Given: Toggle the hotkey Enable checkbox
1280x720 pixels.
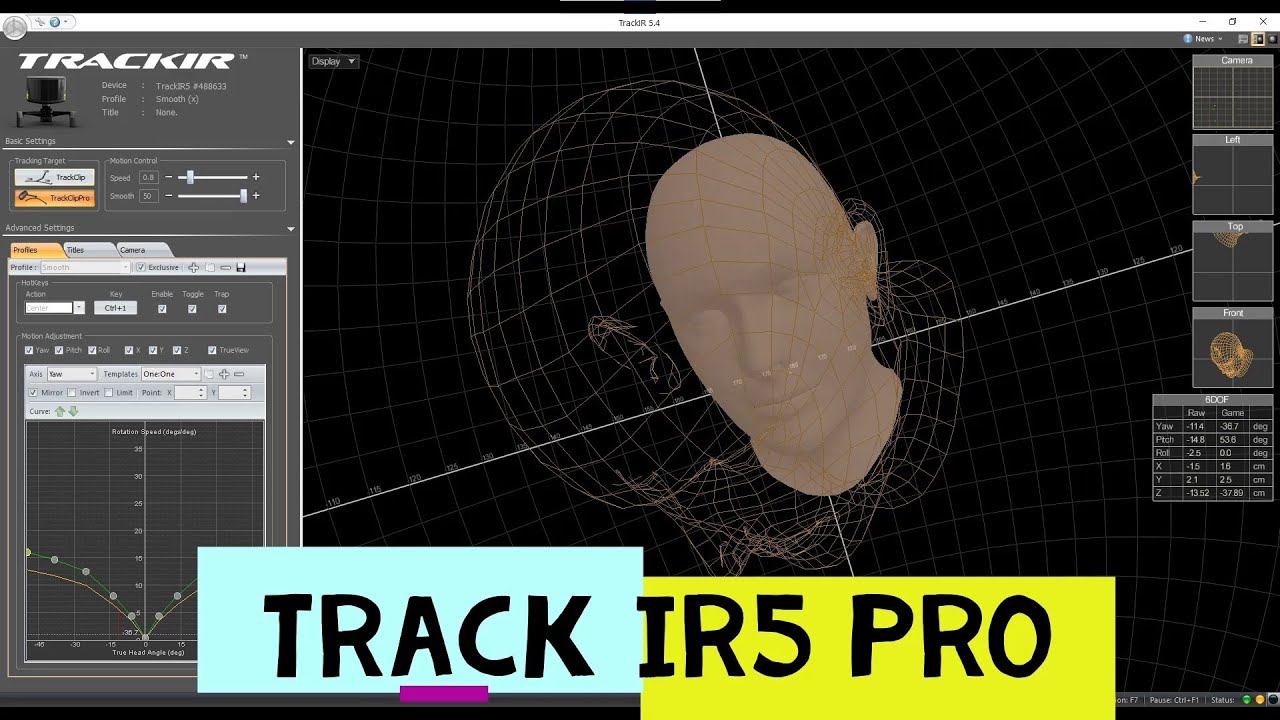Looking at the screenshot, I should click(x=162, y=309).
